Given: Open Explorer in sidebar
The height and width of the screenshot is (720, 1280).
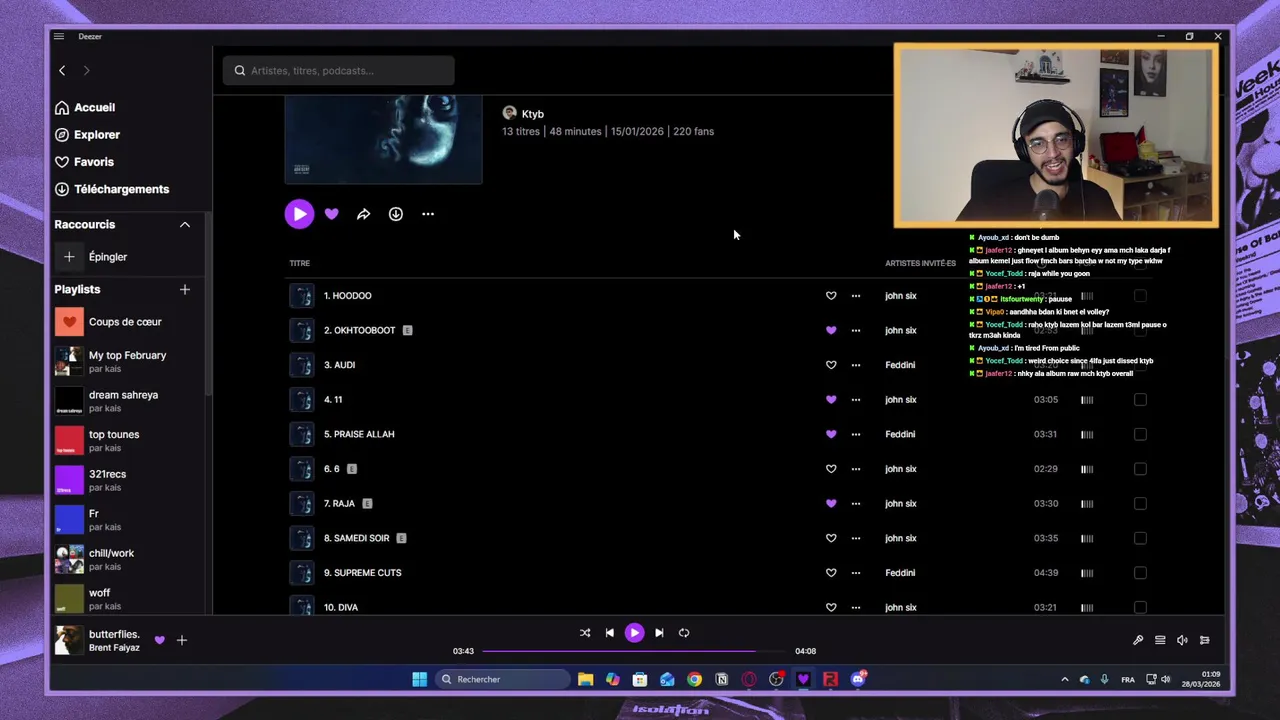Looking at the screenshot, I should [87, 135].
